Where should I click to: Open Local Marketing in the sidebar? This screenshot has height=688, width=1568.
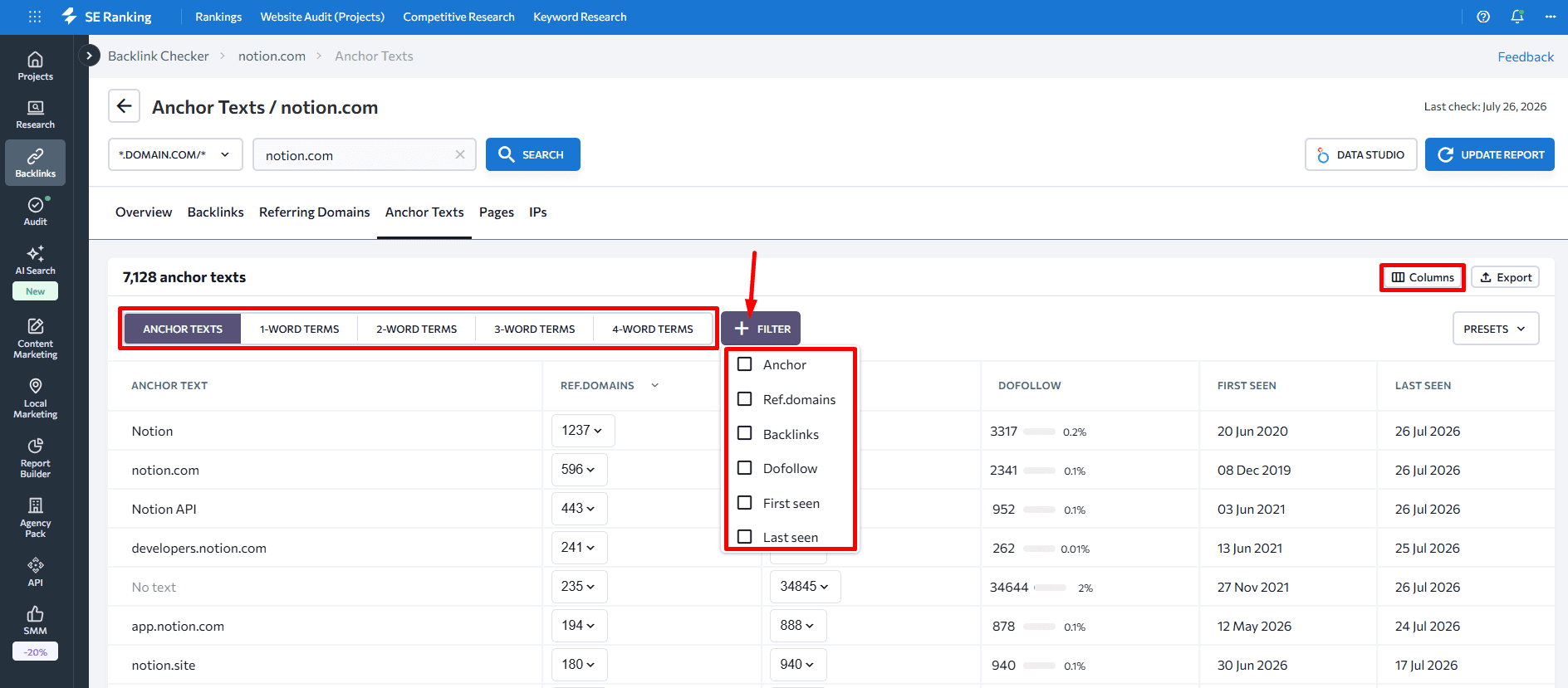coord(36,398)
